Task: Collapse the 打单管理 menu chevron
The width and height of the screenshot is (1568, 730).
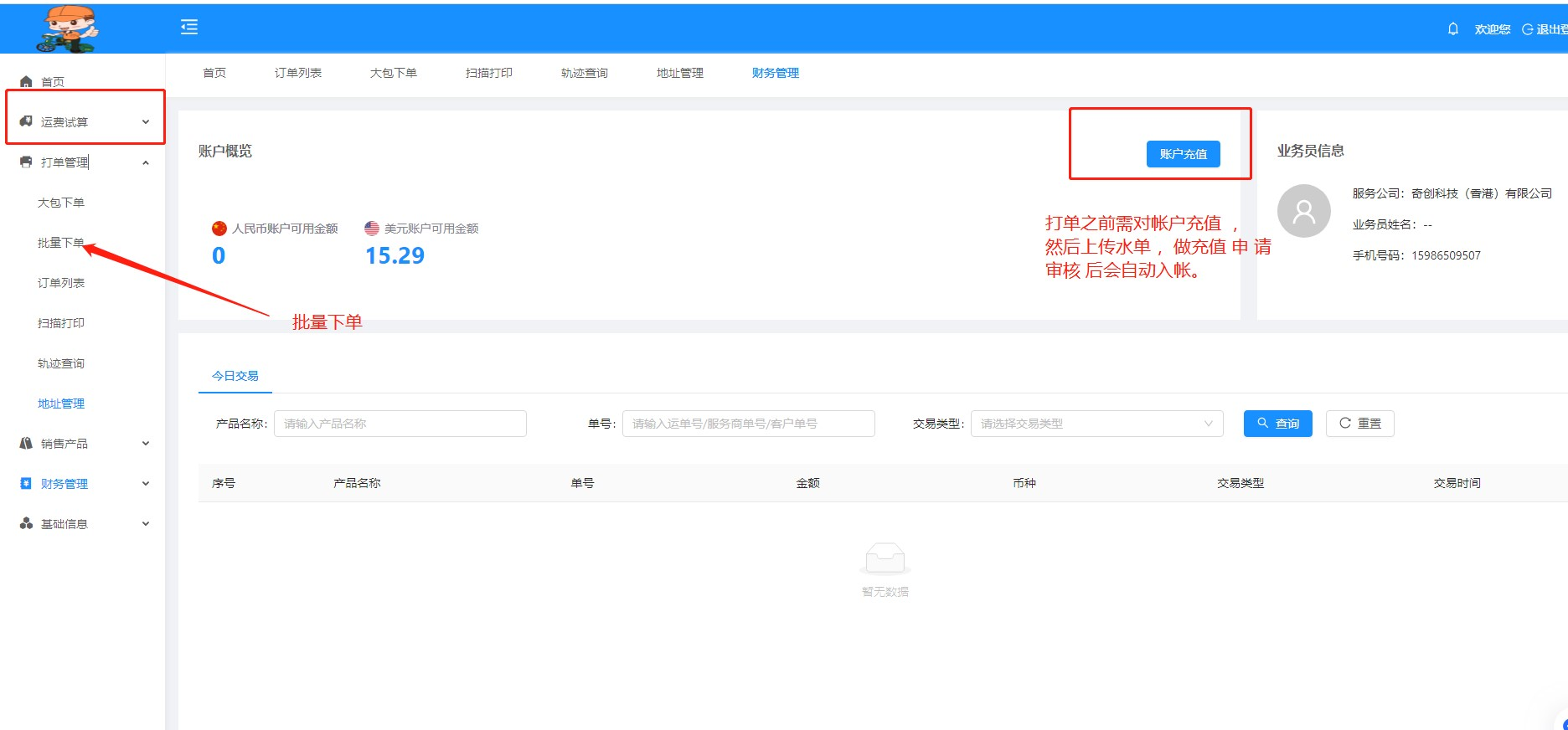Action: (x=146, y=162)
